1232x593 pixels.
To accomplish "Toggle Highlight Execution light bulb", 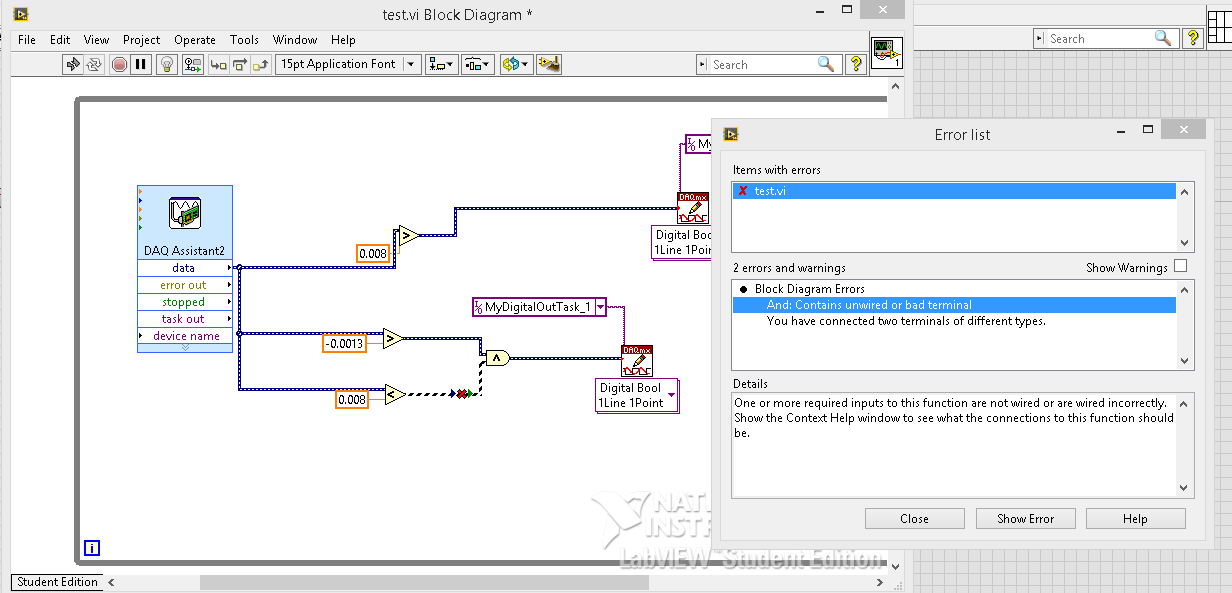I will click(169, 64).
